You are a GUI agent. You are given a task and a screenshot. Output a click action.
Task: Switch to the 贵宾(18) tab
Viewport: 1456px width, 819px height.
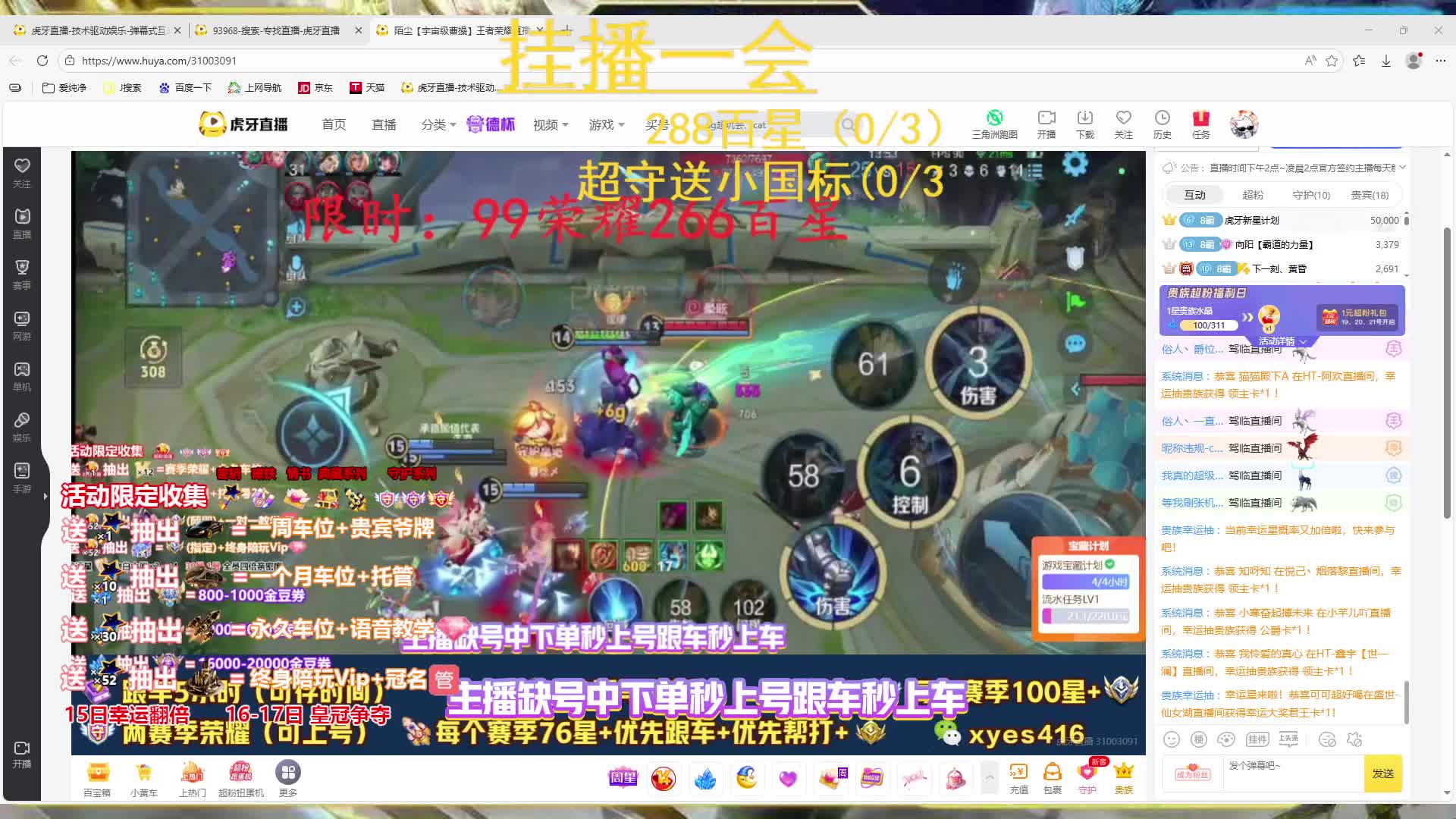pos(1370,195)
